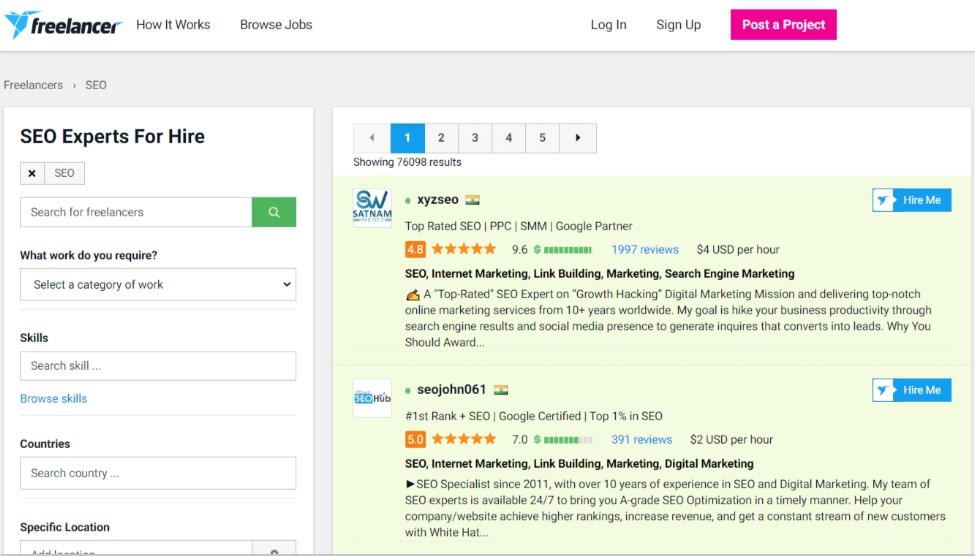Go to next results page arrow
Screen dimensions: 975x556
pos(578,138)
